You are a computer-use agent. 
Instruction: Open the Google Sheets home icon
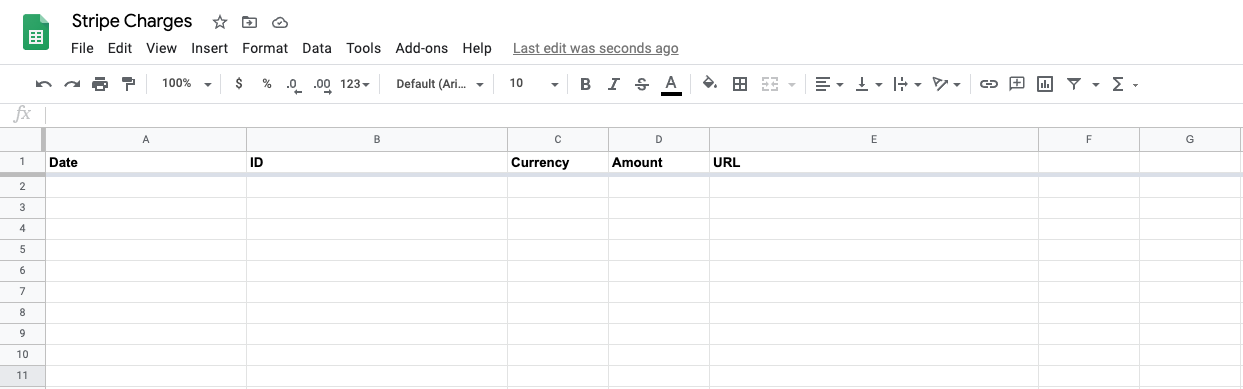tap(37, 33)
